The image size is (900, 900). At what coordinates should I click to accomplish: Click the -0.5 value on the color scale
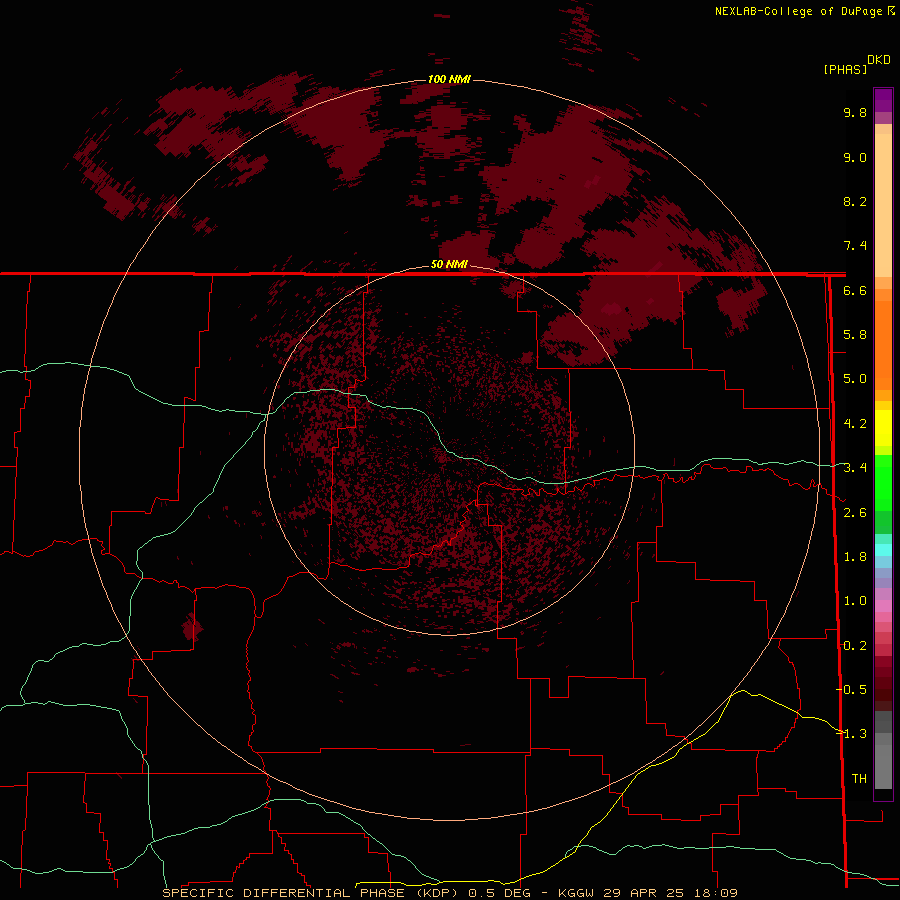click(851, 690)
